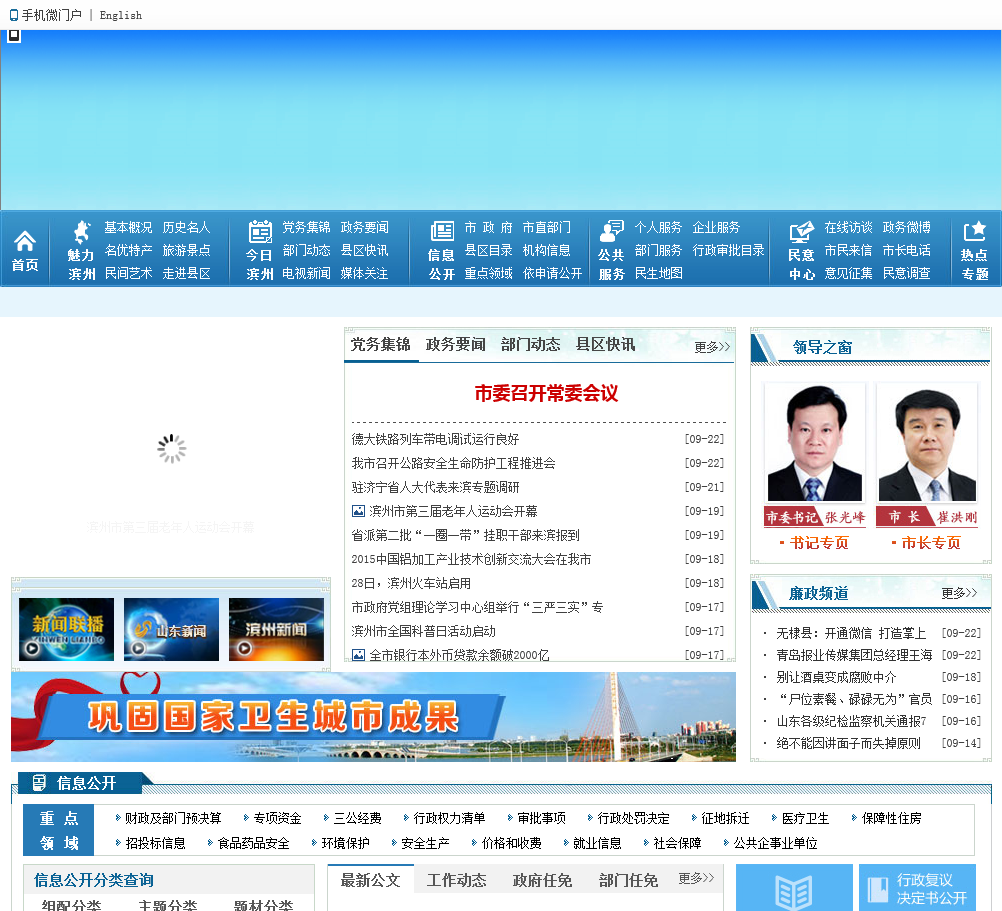Open 旅游景点 nav link
1002x911 pixels.
(187, 250)
